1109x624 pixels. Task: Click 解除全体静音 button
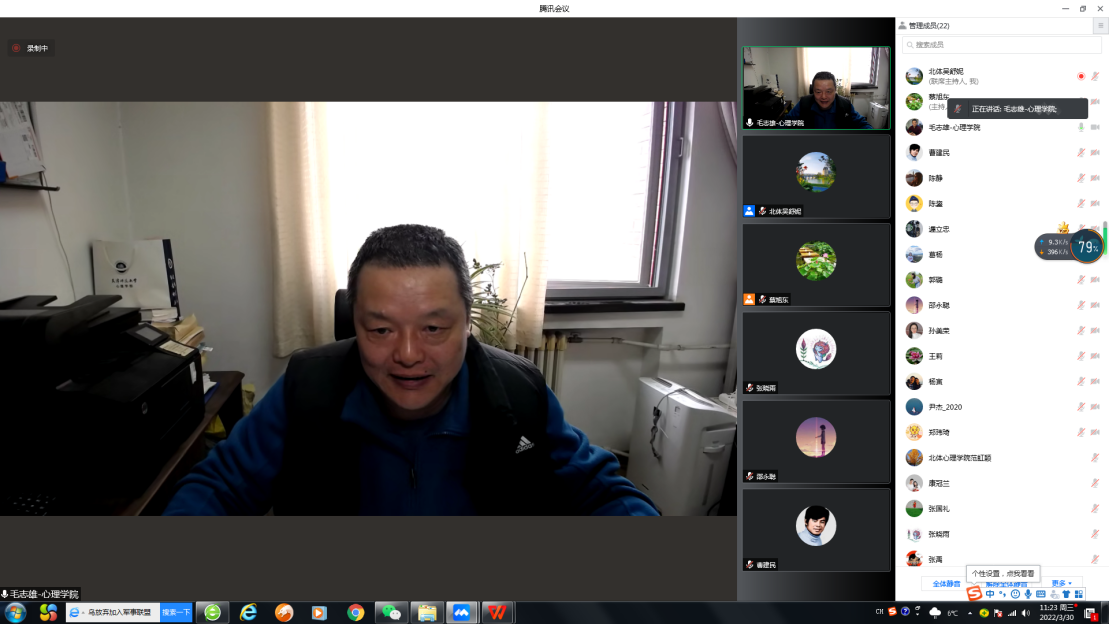tap(1006, 585)
